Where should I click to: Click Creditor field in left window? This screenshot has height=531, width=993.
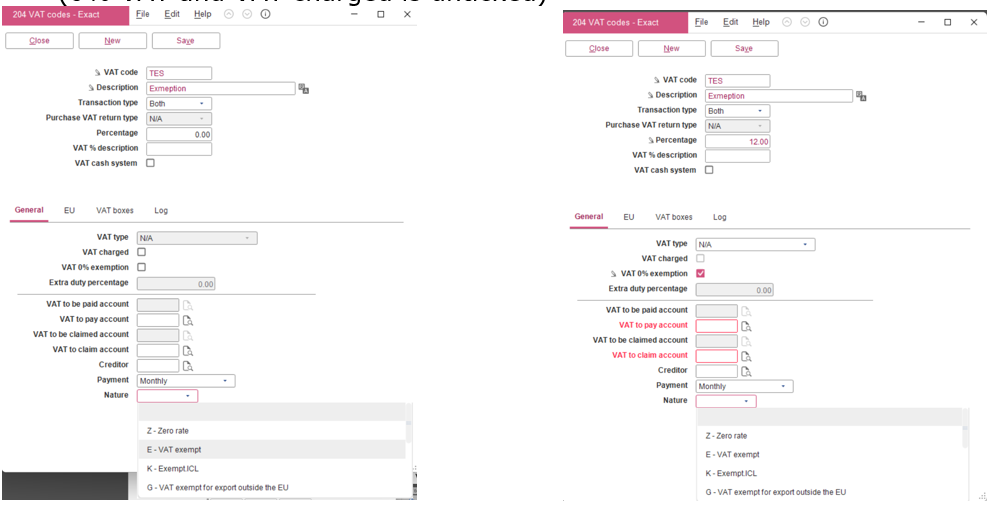(158, 366)
